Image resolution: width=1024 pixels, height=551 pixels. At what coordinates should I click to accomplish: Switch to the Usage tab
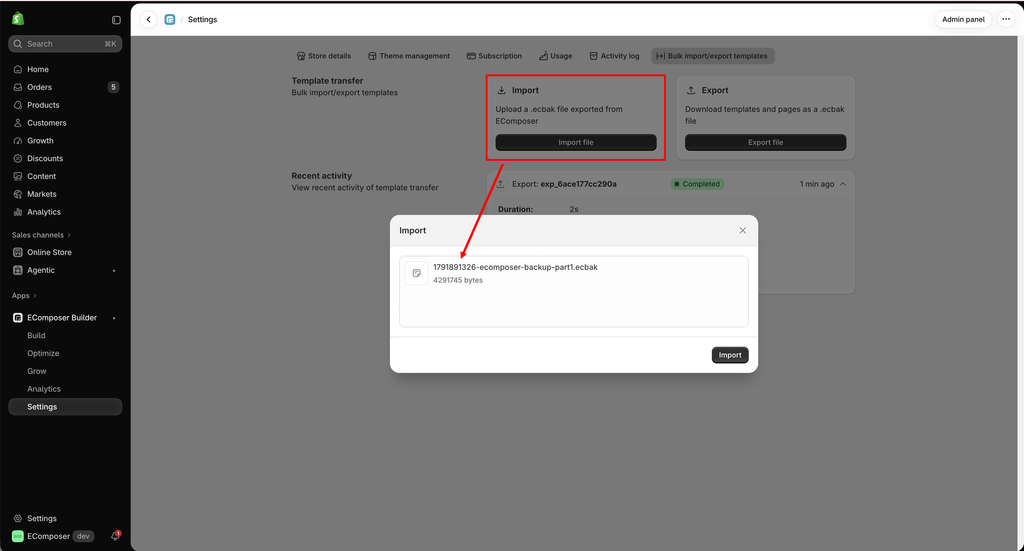tap(556, 56)
